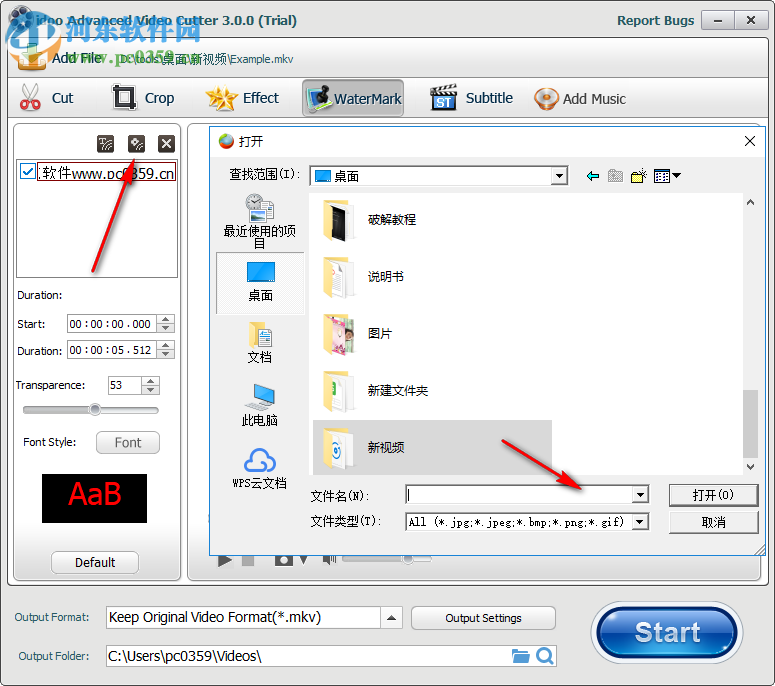Open the Subtitle tab
The width and height of the screenshot is (775, 686).
[471, 98]
